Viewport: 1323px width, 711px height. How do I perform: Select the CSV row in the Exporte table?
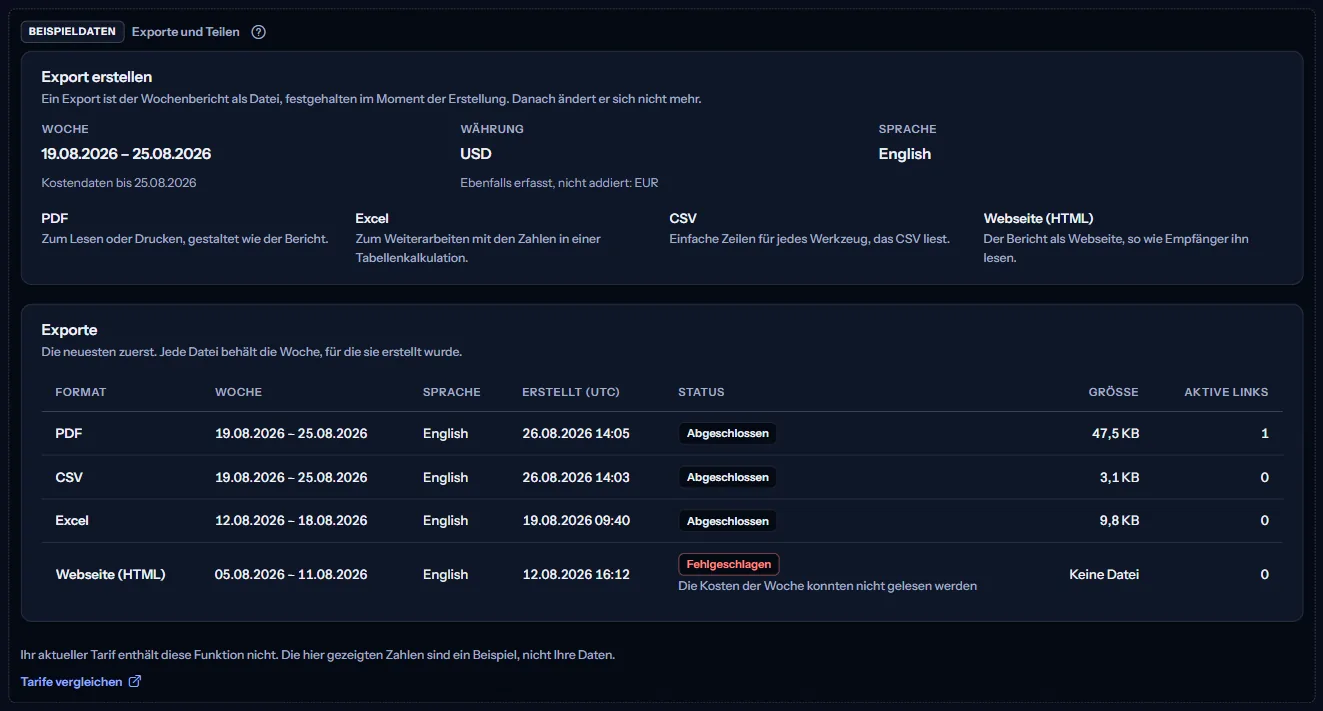tap(662, 478)
